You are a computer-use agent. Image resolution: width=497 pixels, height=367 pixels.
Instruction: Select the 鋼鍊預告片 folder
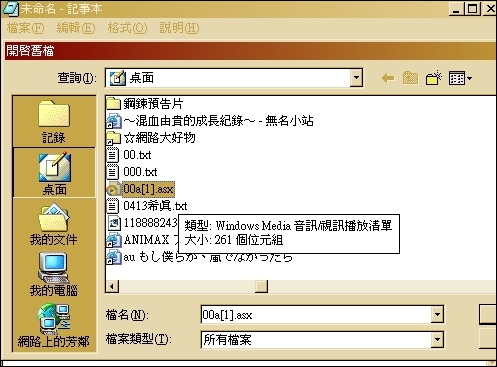[x=145, y=103]
